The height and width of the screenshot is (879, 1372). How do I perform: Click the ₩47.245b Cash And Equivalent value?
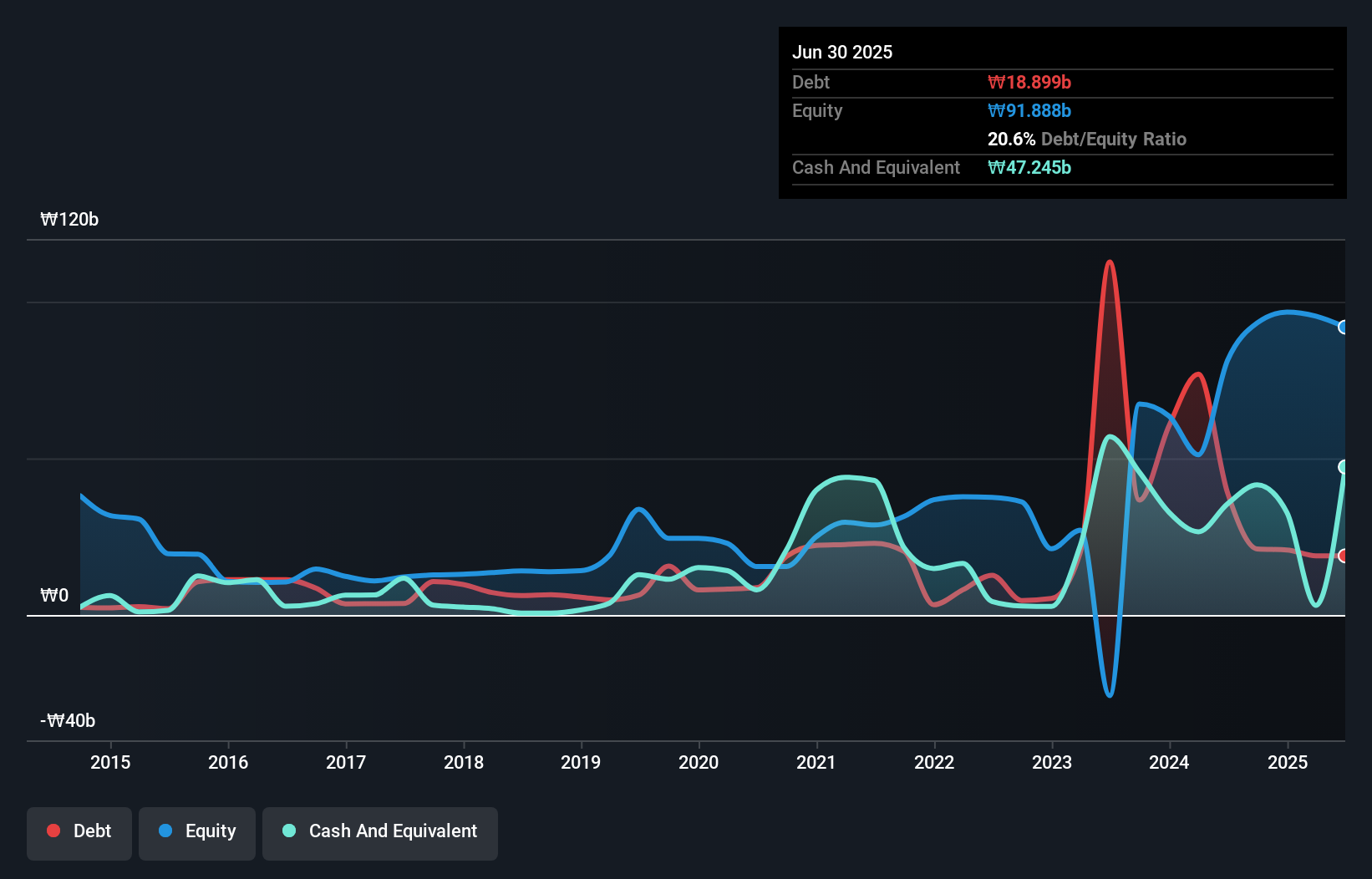click(1029, 167)
